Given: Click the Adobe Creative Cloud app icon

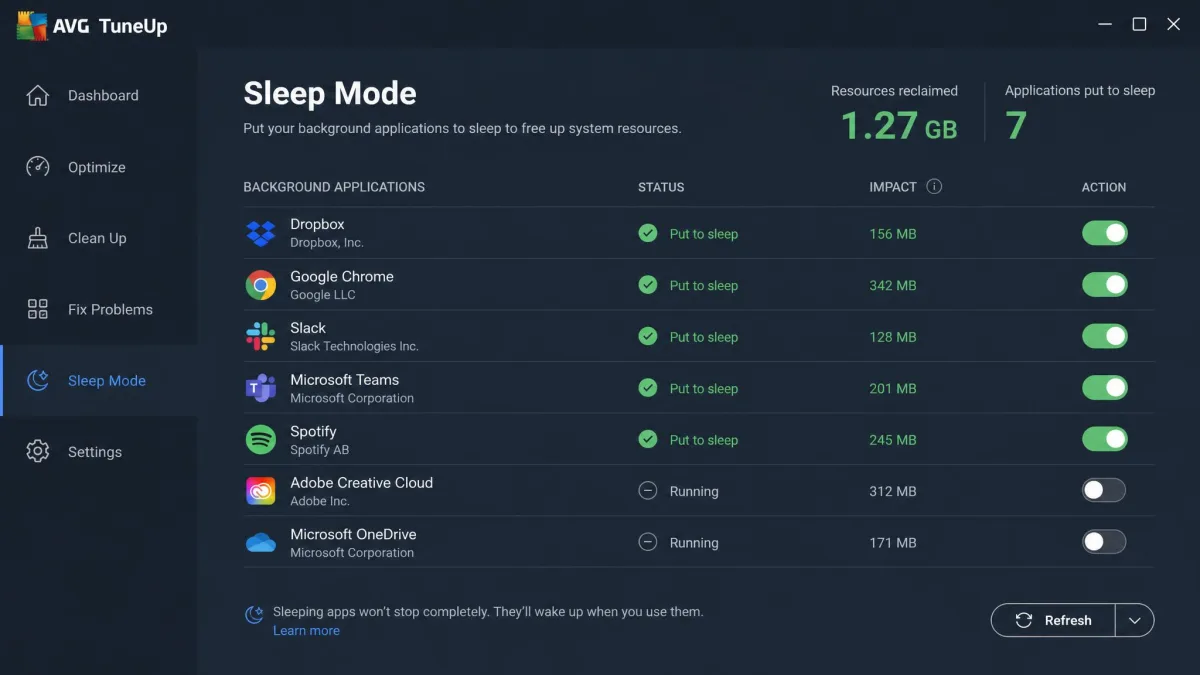Looking at the screenshot, I should point(261,491).
